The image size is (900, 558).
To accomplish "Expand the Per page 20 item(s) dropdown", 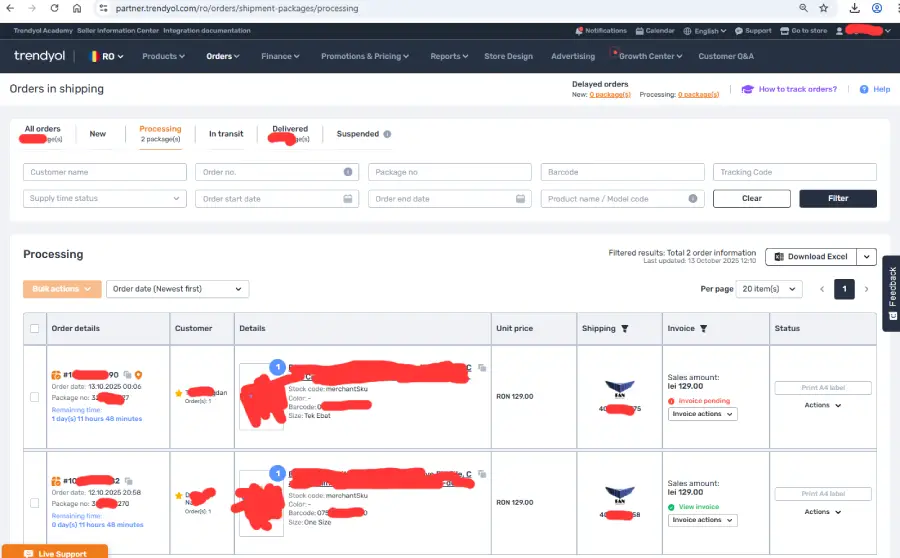I will (x=769, y=289).
